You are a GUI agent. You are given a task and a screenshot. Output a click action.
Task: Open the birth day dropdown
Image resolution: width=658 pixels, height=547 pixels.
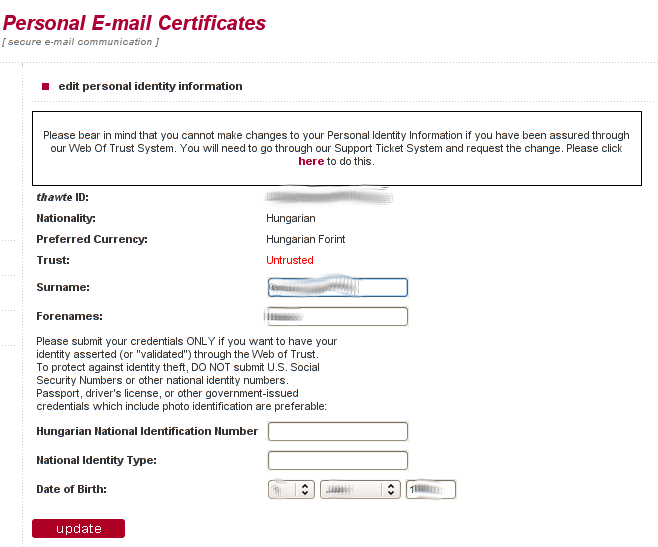tap(291, 489)
